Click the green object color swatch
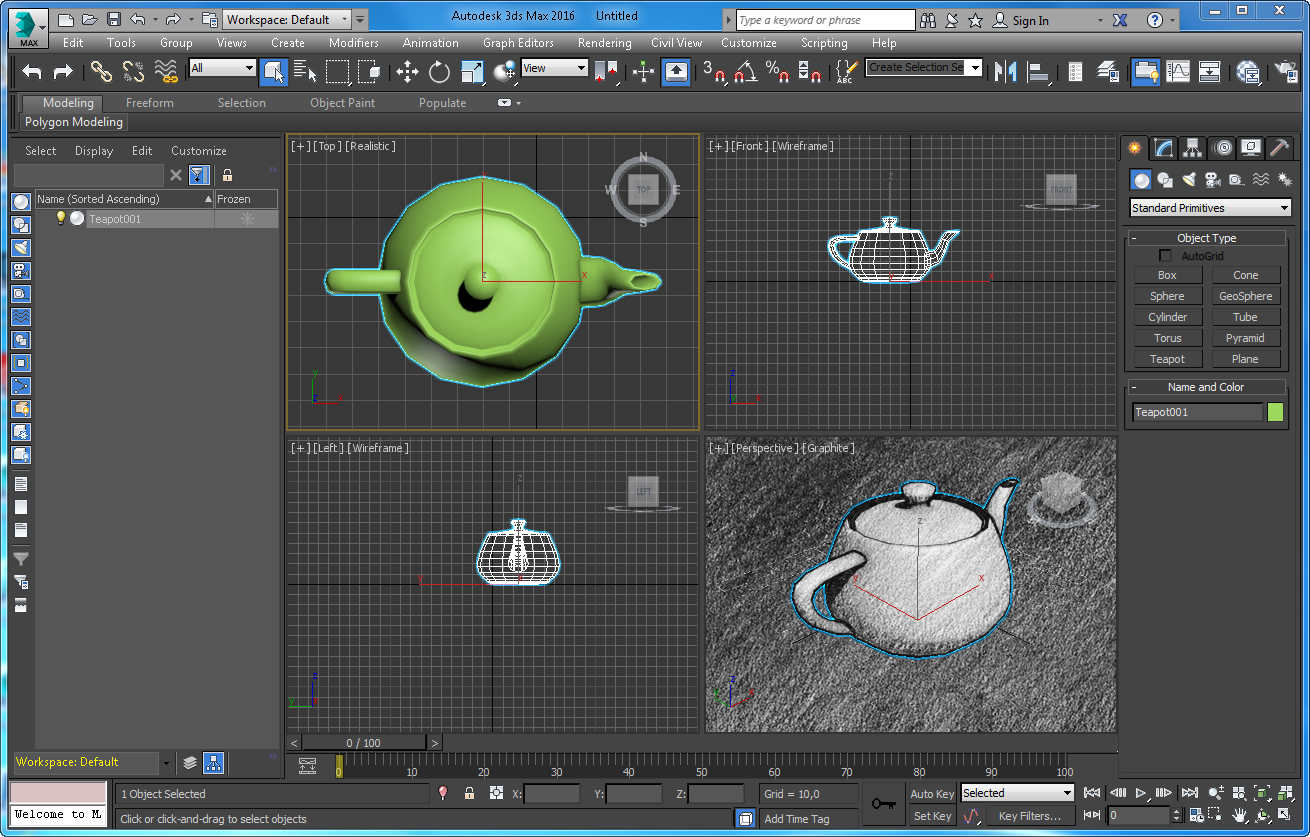Image resolution: width=1310 pixels, height=837 pixels. coord(1275,412)
